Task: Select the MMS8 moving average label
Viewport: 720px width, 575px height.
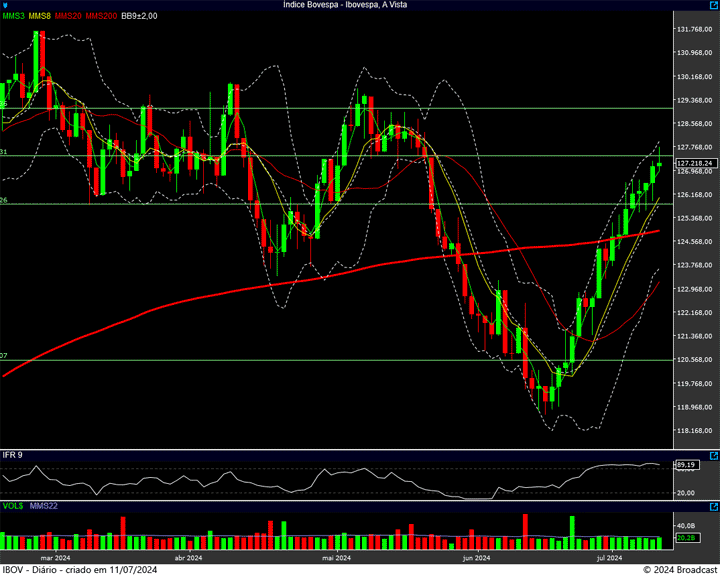Action: click(40, 16)
